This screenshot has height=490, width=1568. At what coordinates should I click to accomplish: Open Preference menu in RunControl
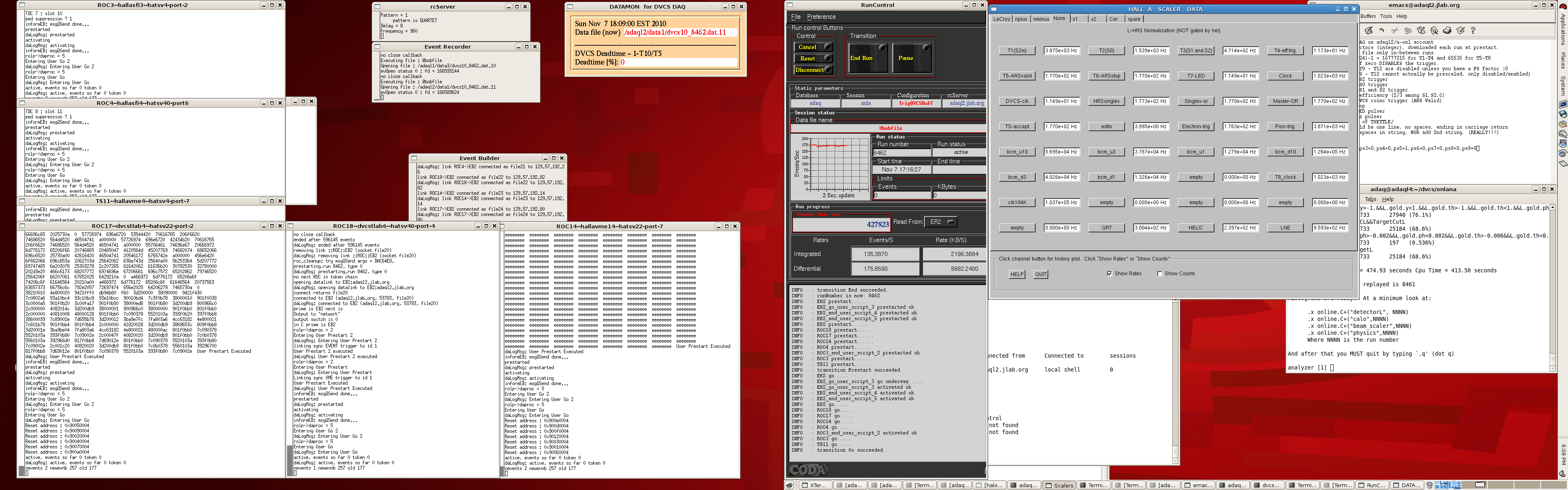coord(821,17)
